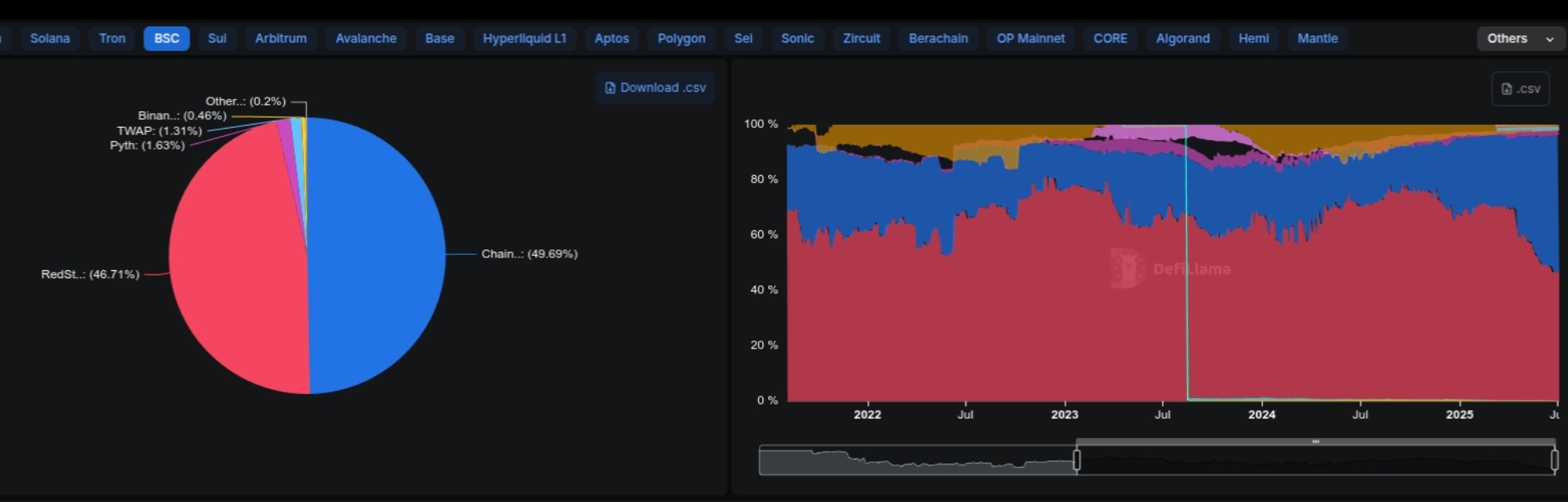Select the Hyperliquid L1 chain tab
The width and height of the screenshot is (1568, 502).
(524, 38)
